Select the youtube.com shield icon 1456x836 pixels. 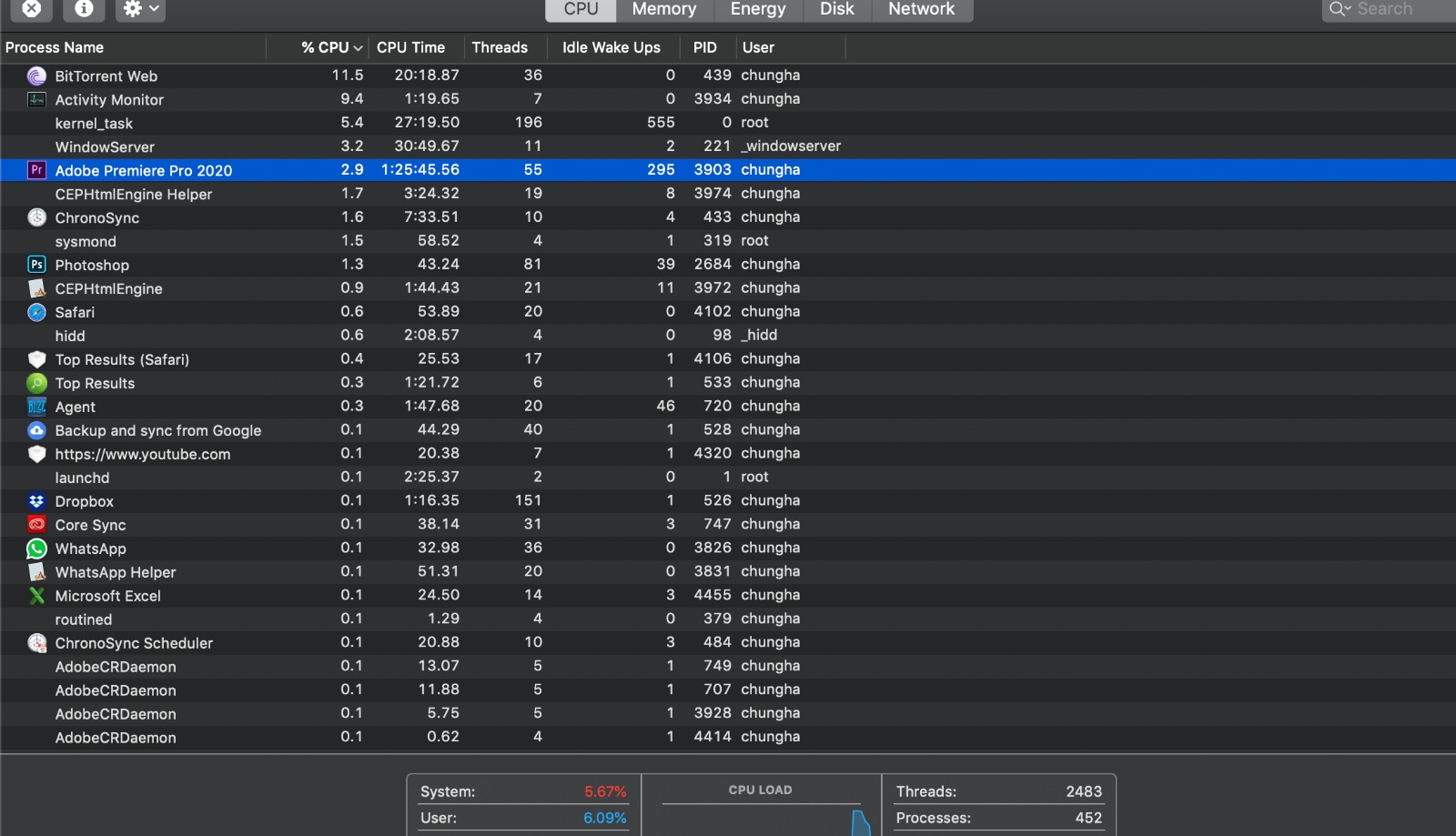click(x=36, y=454)
